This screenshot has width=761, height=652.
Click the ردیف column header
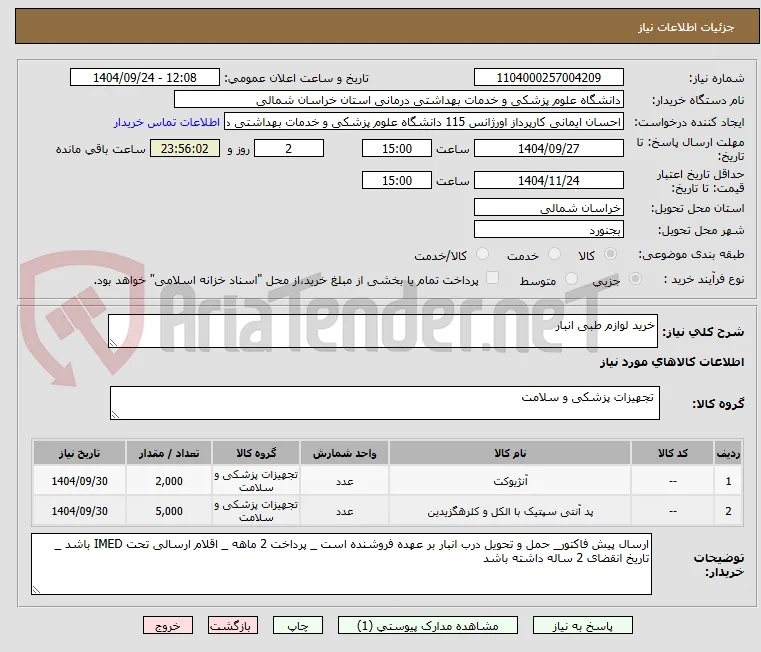click(x=728, y=453)
